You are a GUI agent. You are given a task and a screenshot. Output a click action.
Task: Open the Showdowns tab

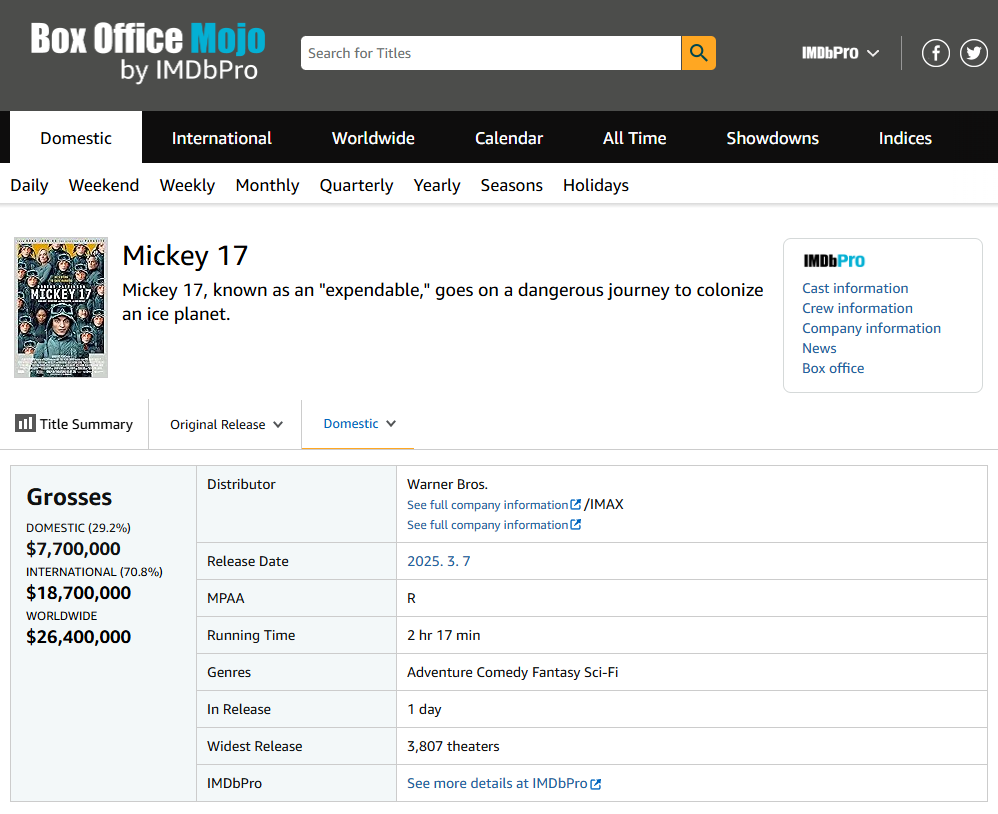point(773,138)
